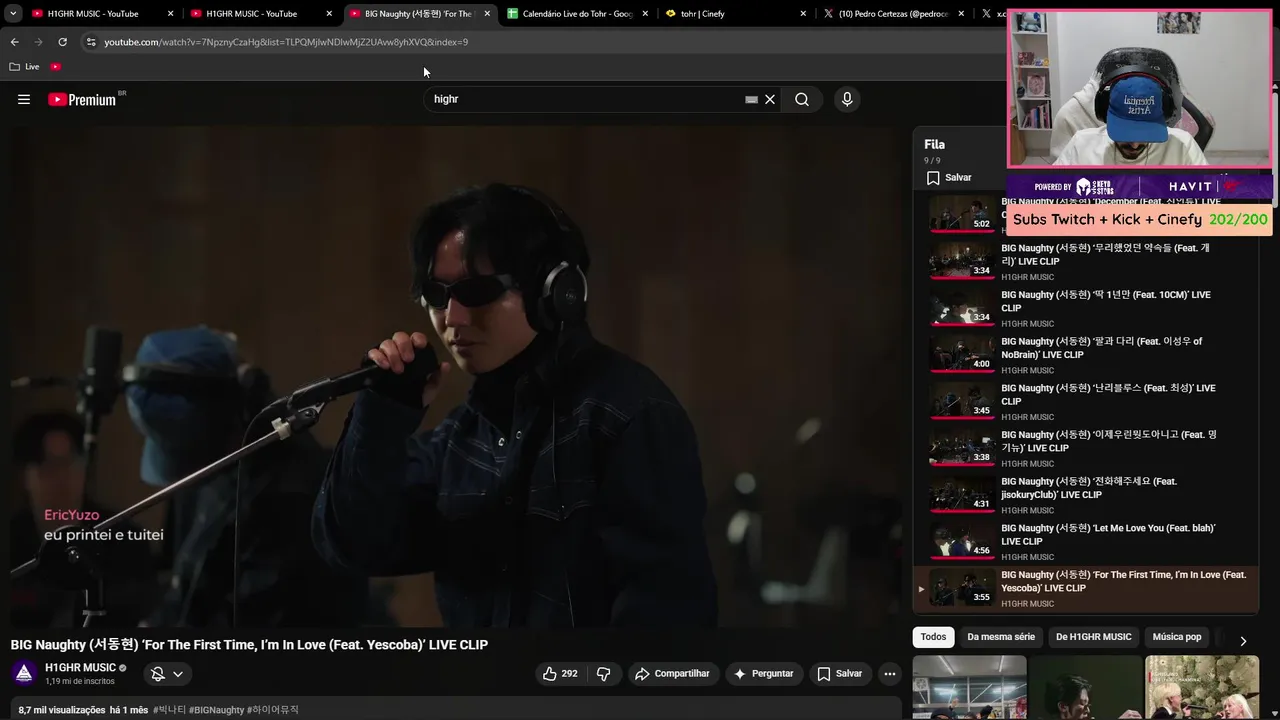The image size is (1280, 720).
Task: Close the first H1GHR MUSIC tab
Action: coord(170,14)
